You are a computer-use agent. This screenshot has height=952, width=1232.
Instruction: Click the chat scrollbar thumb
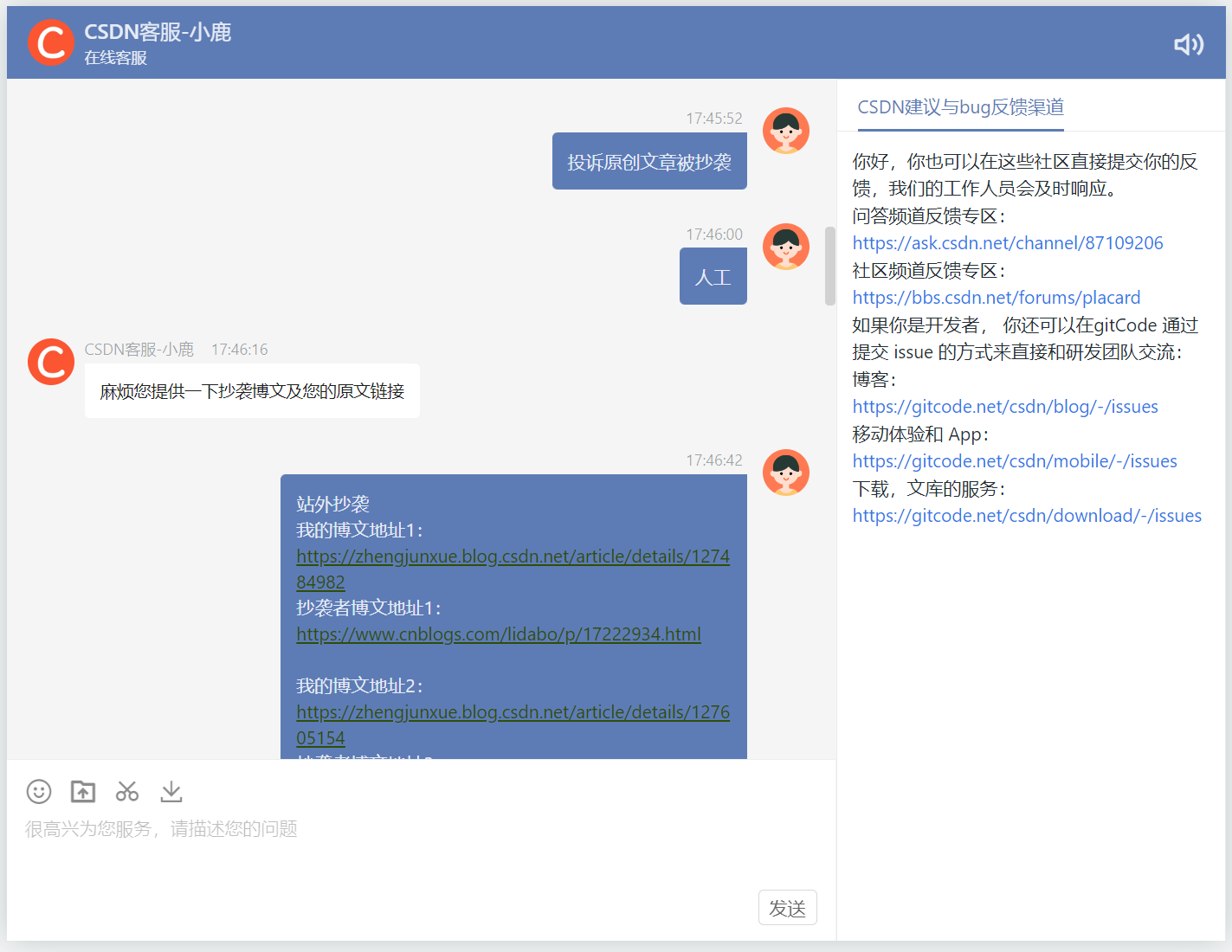pos(830,266)
